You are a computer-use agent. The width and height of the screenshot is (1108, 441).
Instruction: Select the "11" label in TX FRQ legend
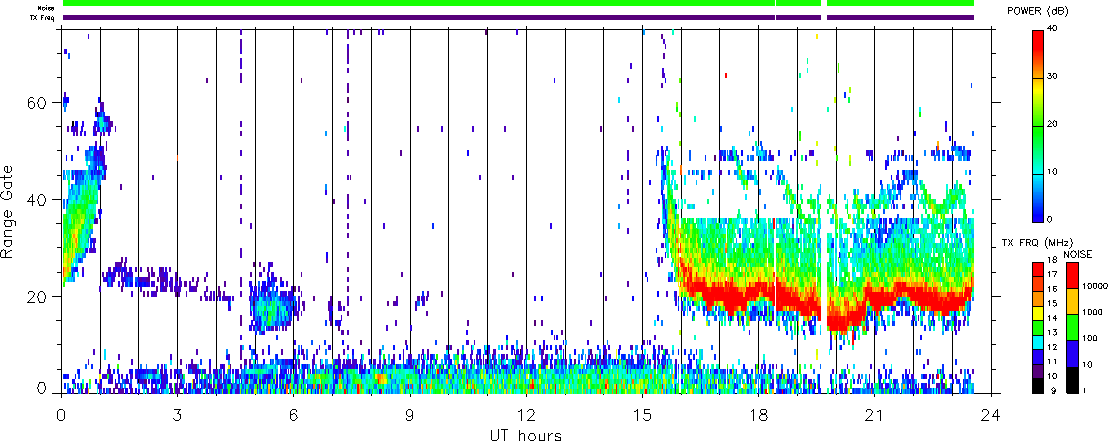tap(1052, 361)
